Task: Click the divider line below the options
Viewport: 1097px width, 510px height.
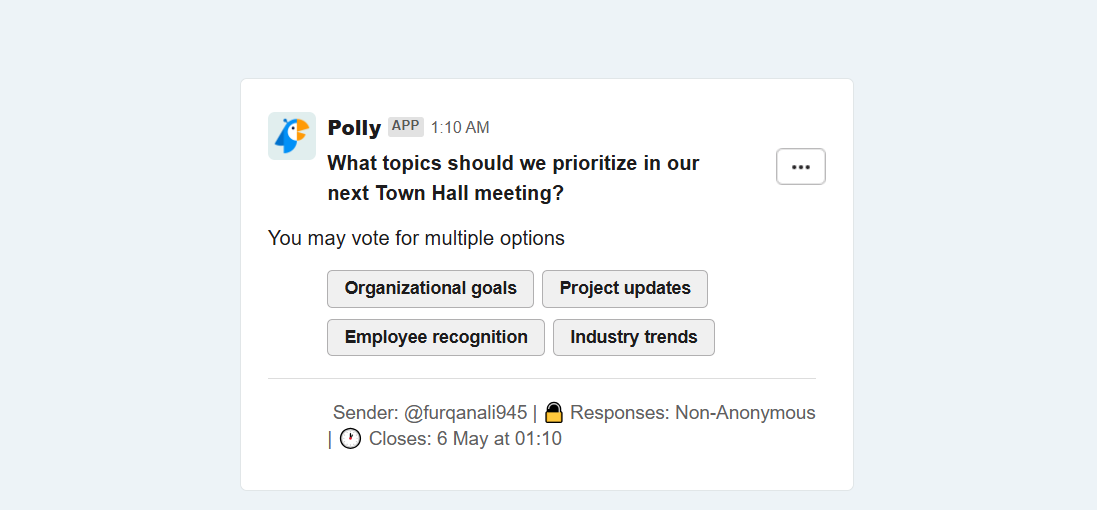Action: (542, 378)
